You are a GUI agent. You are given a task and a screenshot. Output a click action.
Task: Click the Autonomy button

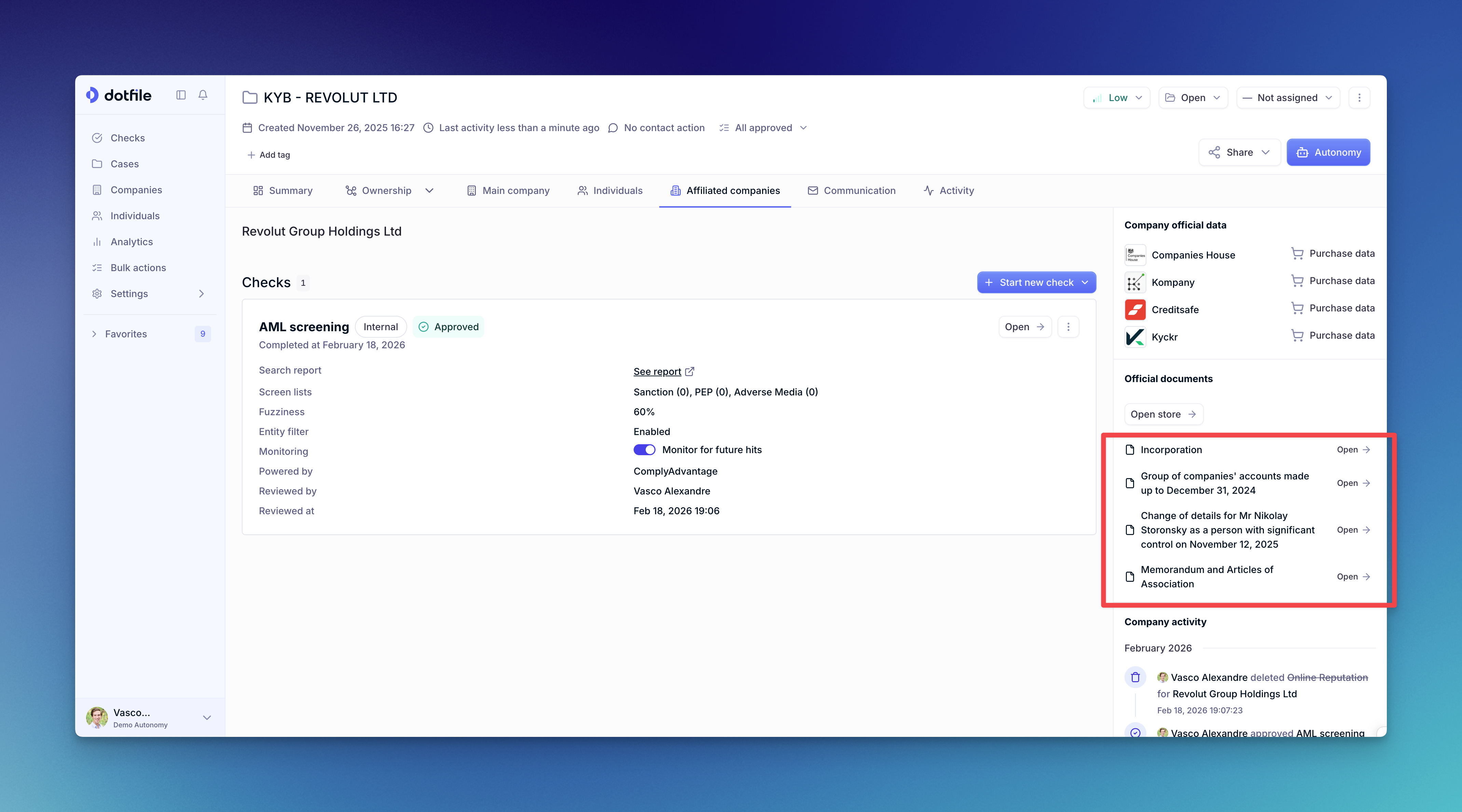[1327, 152]
